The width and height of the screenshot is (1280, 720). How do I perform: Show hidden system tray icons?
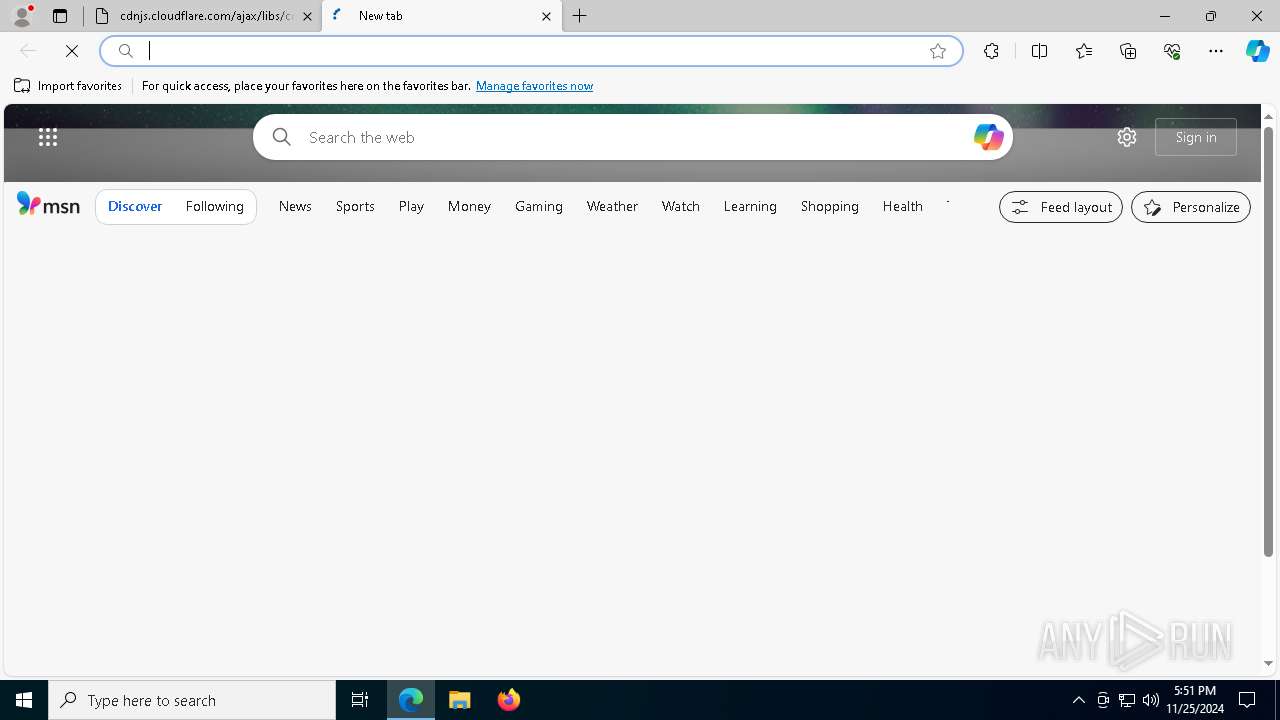pos(1079,700)
